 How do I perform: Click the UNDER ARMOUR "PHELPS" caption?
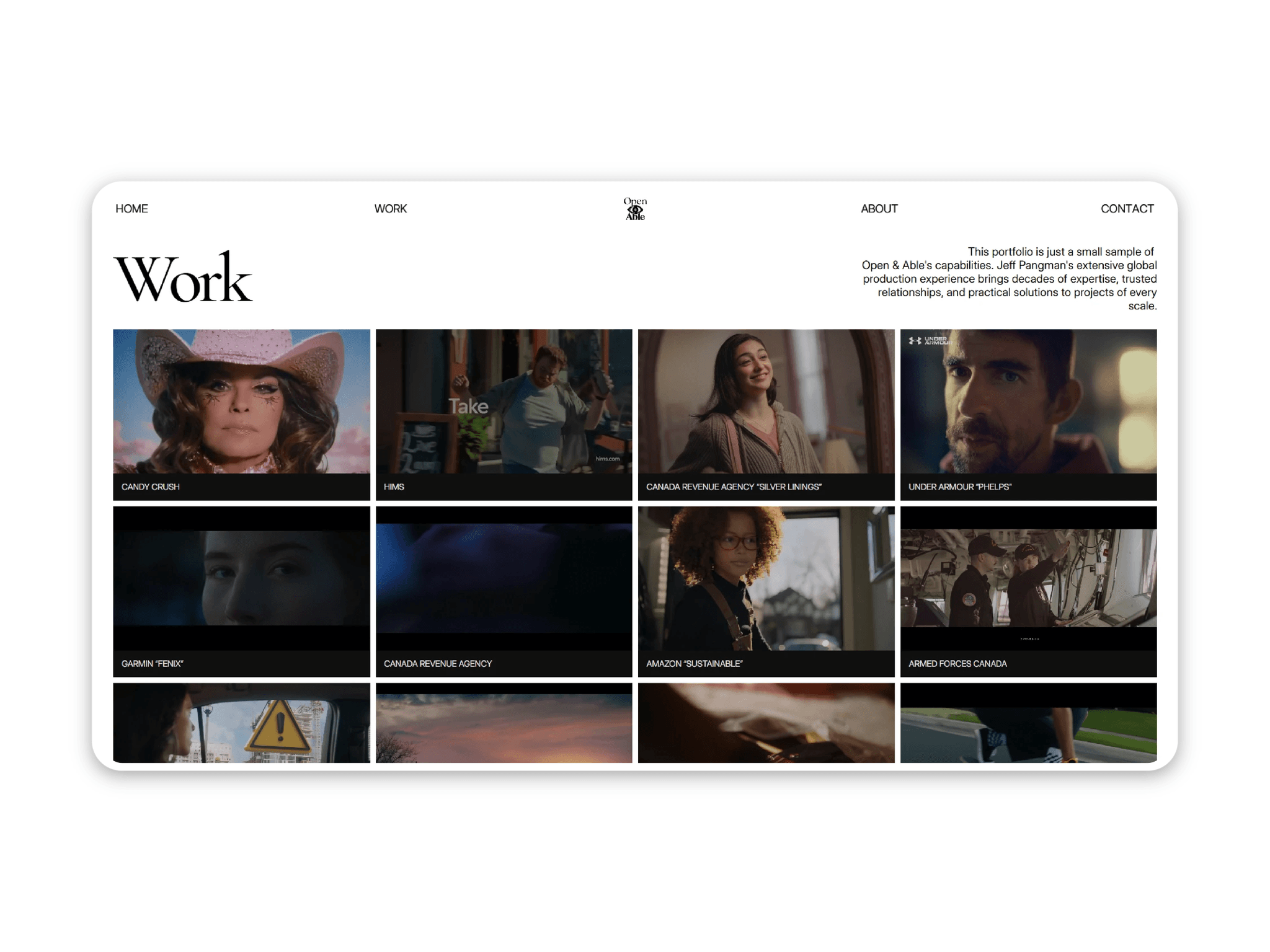point(959,487)
